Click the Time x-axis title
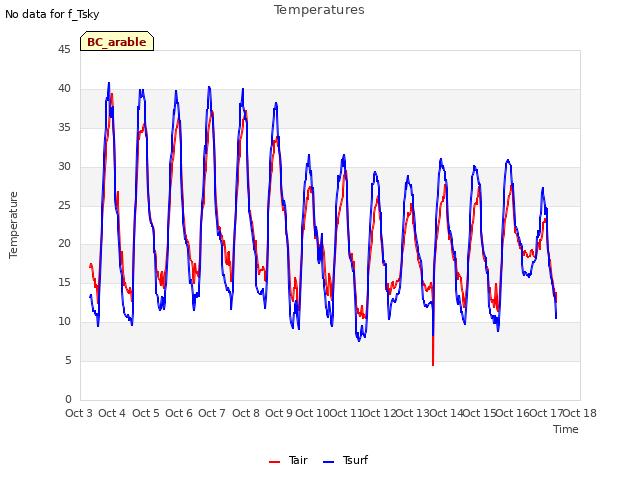640x480 pixels. pos(565,429)
